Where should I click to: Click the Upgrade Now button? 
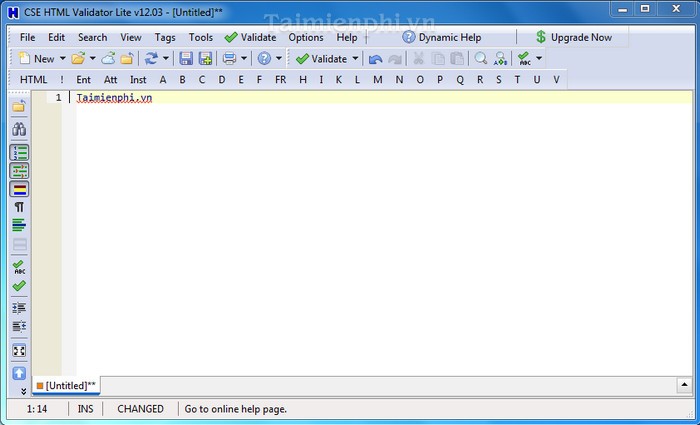point(574,38)
